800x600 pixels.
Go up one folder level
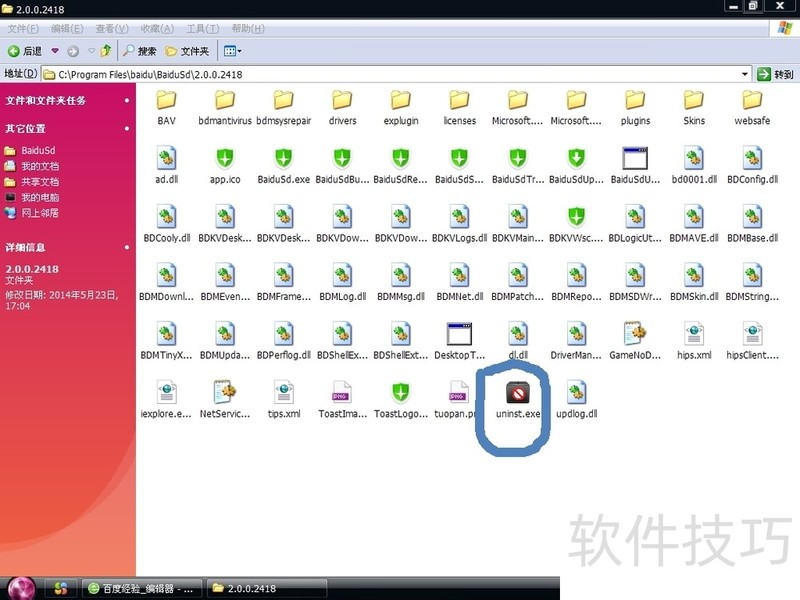106,51
